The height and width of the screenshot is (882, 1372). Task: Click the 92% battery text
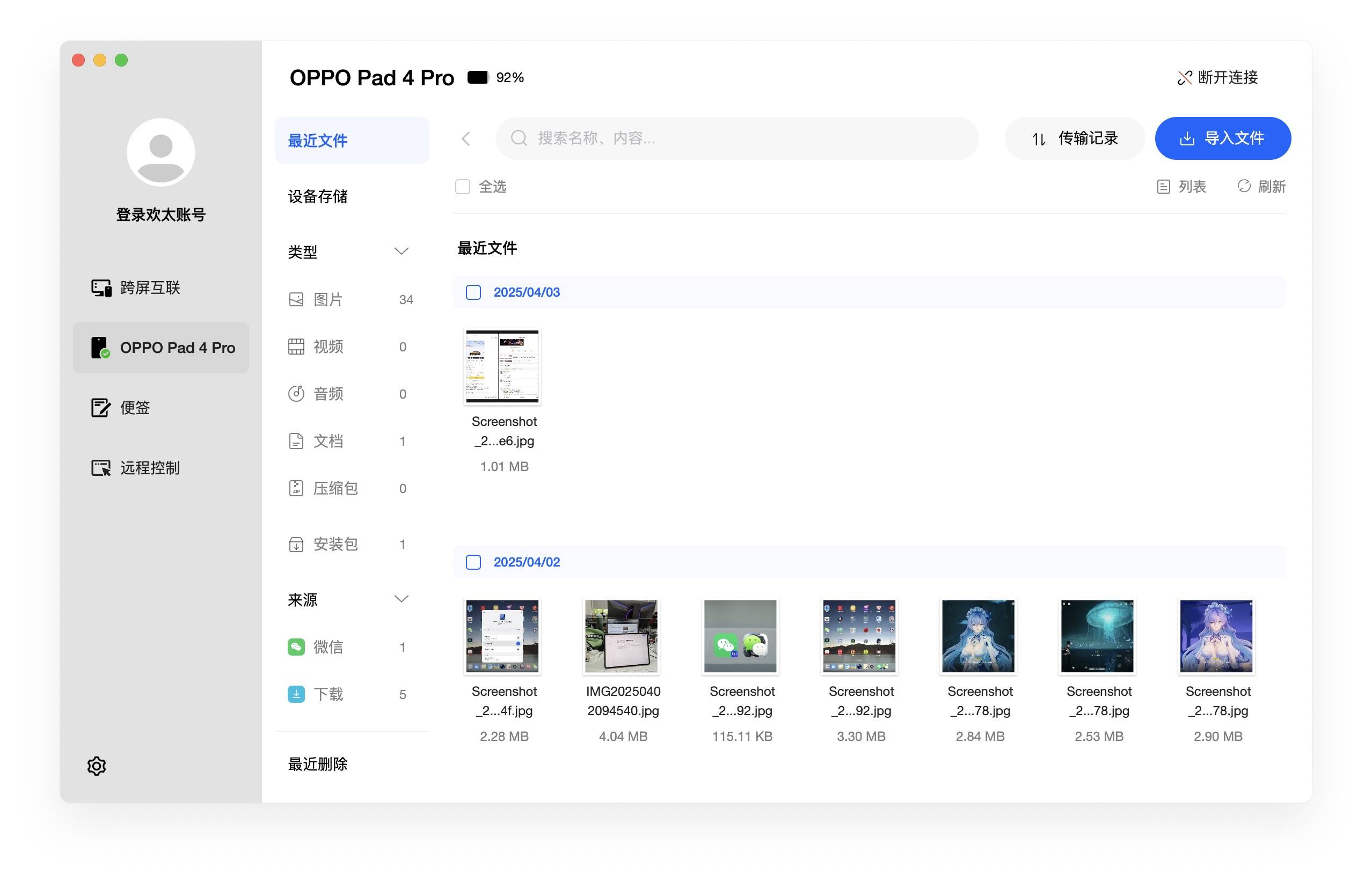click(x=510, y=77)
